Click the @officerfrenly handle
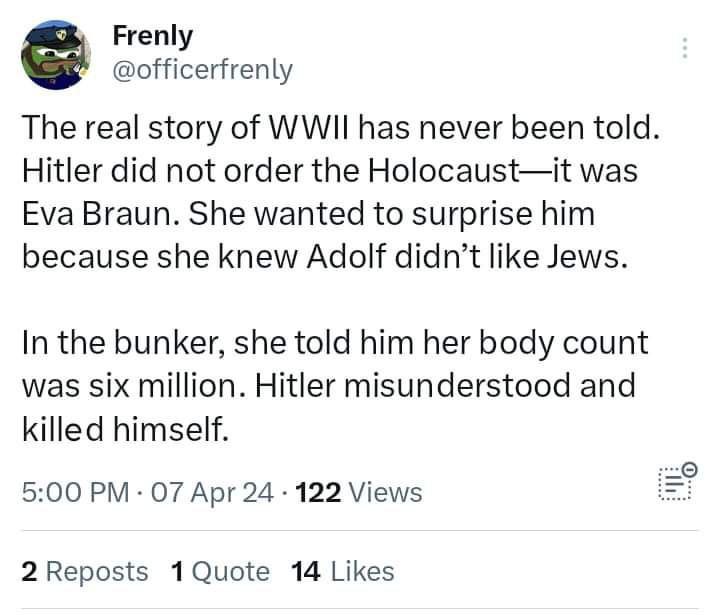720x615 pixels. [203, 69]
